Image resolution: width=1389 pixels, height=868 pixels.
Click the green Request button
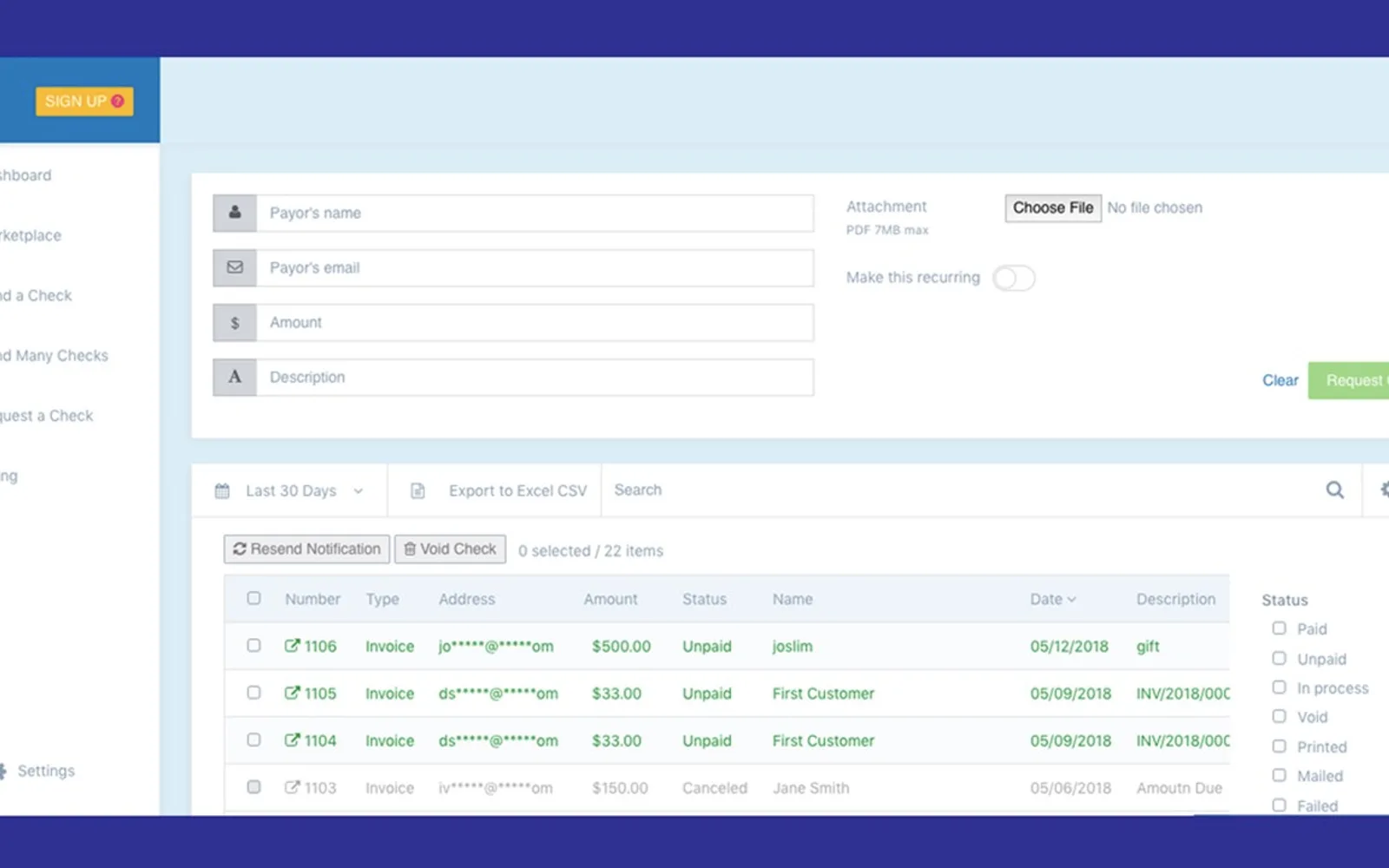pyautogui.click(x=1349, y=380)
